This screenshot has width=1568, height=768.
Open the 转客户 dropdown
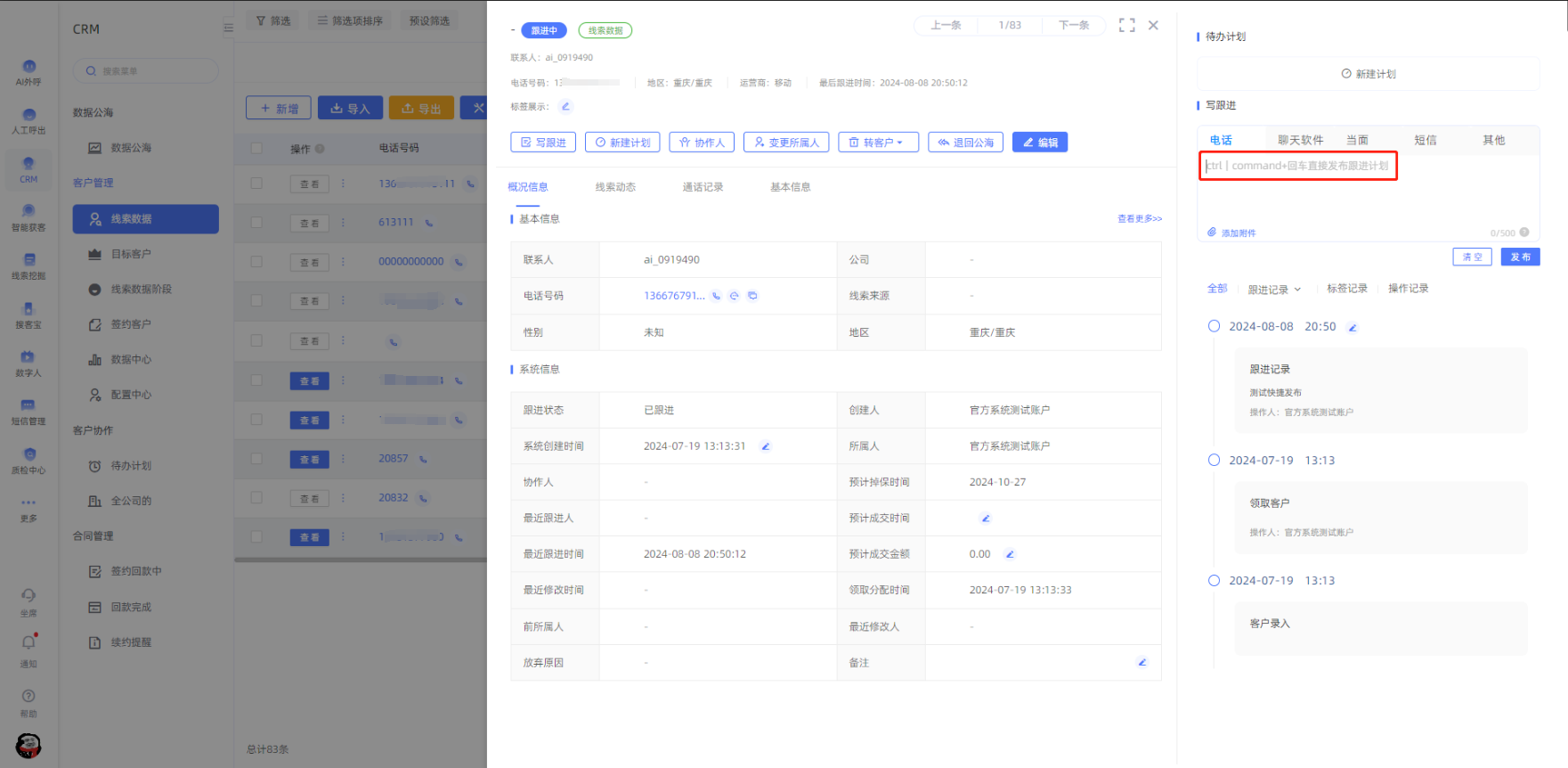coord(877,143)
